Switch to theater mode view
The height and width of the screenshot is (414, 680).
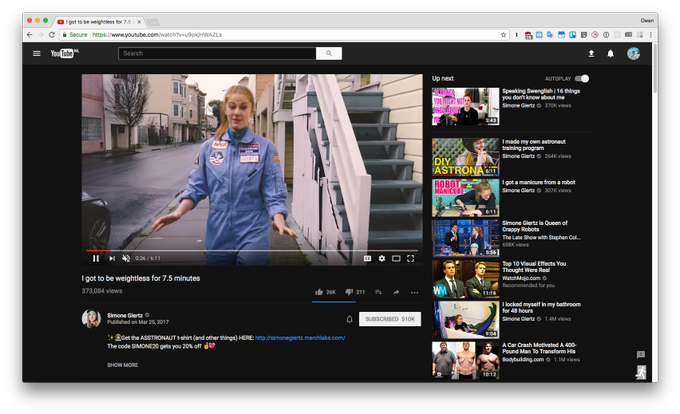(396, 258)
